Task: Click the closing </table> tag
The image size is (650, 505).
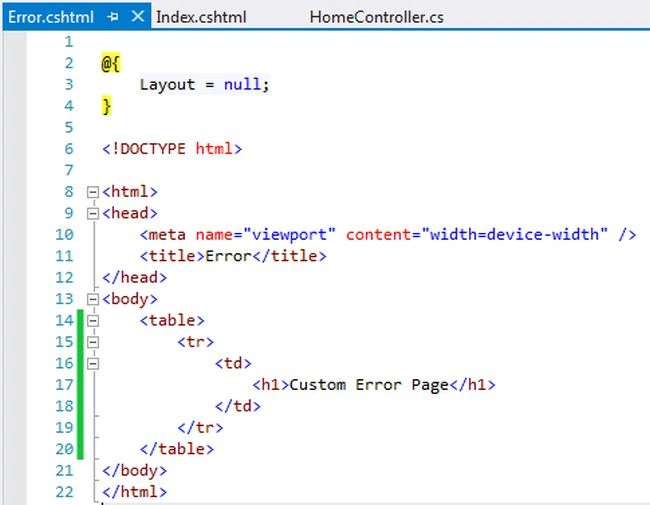Action: click(x=177, y=449)
